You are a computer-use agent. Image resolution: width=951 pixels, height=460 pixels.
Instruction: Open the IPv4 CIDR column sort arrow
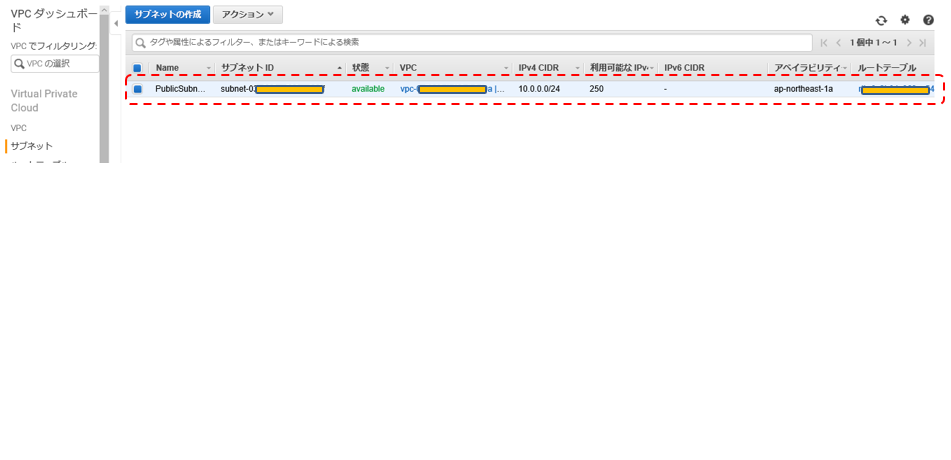578,68
